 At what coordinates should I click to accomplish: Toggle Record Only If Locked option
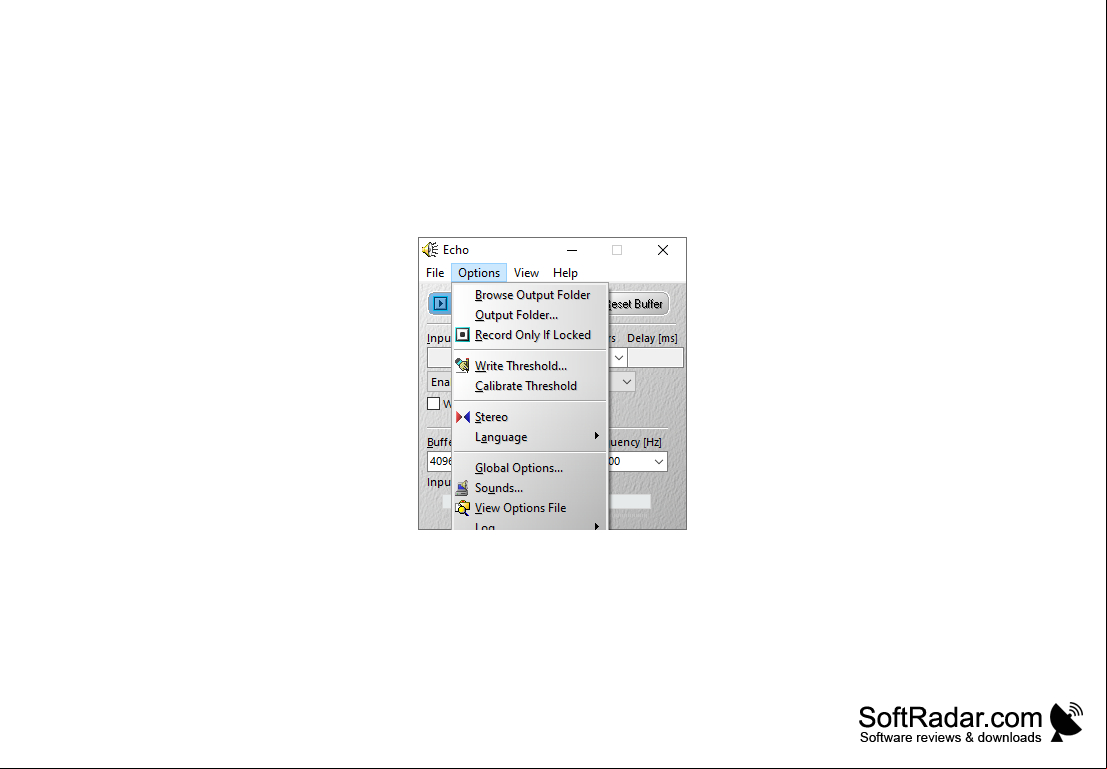(529, 335)
